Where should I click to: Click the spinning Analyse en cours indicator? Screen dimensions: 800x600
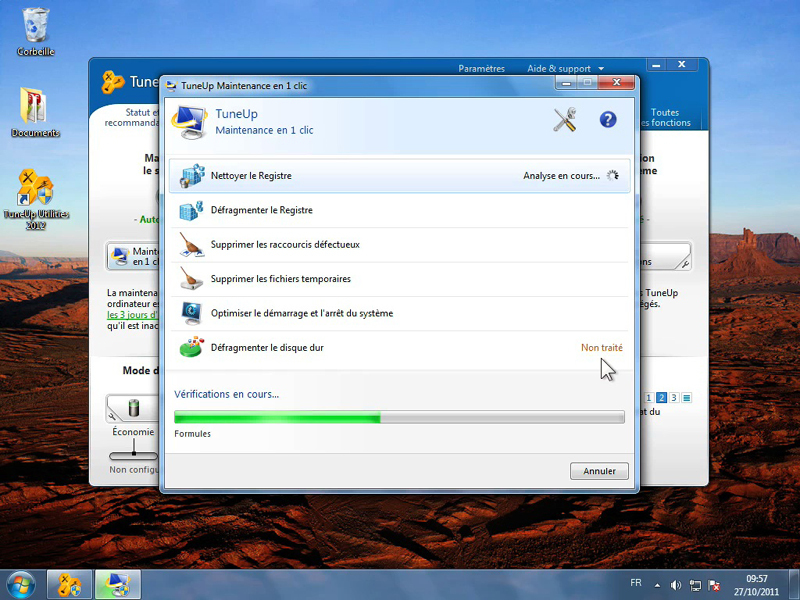[x=613, y=176]
